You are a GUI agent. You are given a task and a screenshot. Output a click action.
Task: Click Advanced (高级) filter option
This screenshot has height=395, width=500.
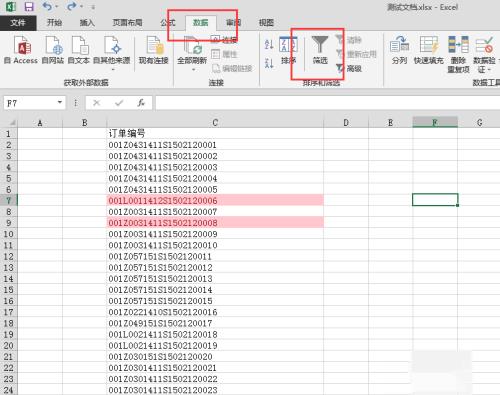(x=349, y=68)
